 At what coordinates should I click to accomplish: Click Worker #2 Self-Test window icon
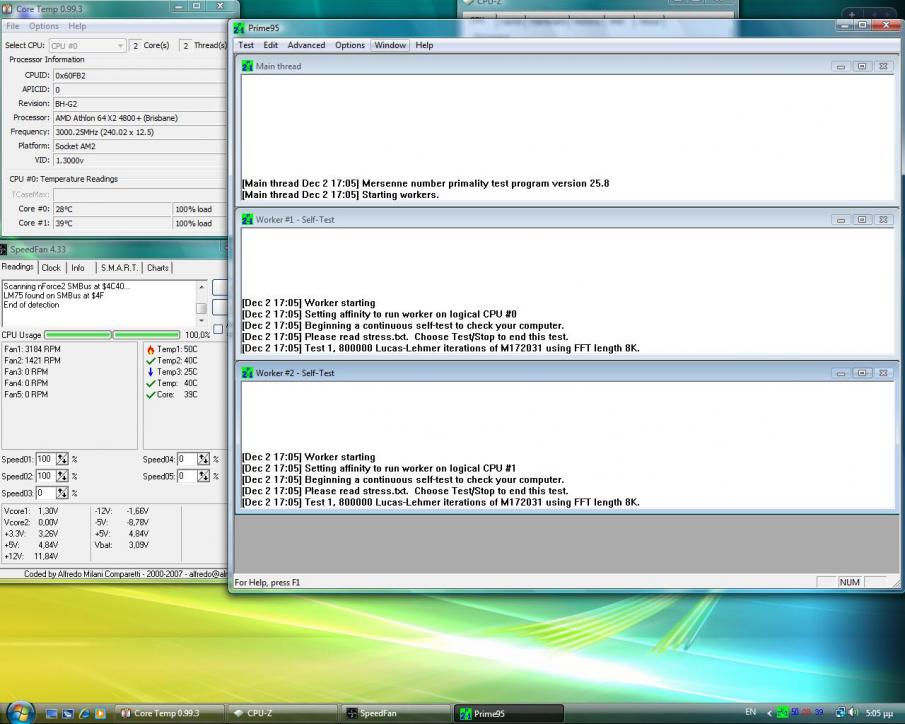247,373
